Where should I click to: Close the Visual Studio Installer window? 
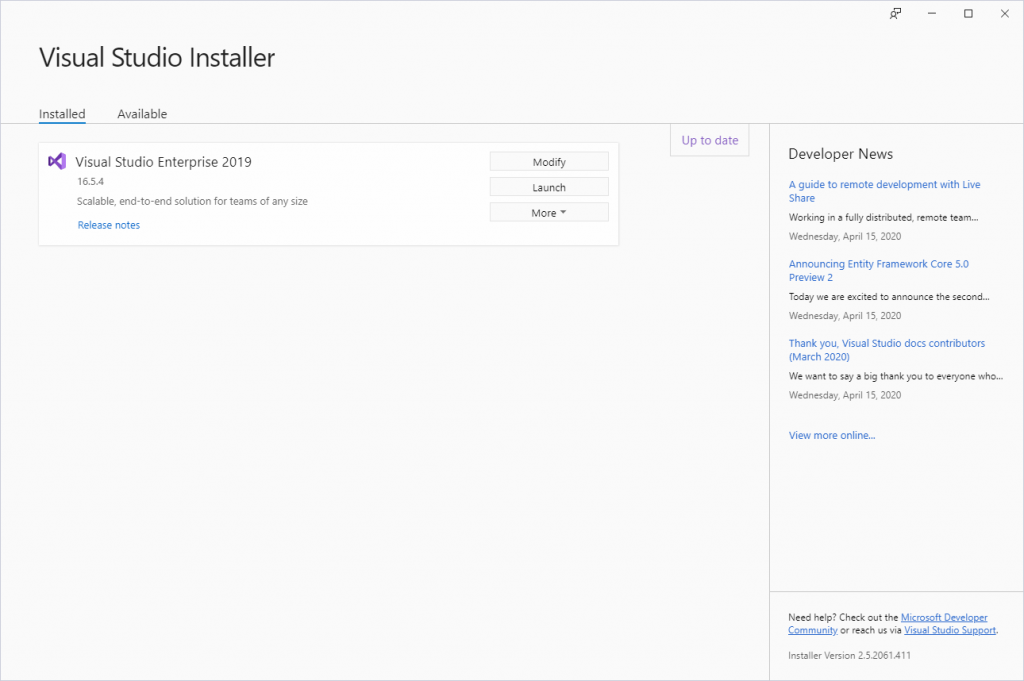1005,14
